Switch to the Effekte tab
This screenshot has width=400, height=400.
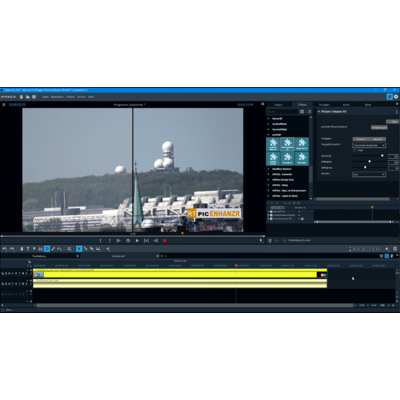click(x=302, y=105)
